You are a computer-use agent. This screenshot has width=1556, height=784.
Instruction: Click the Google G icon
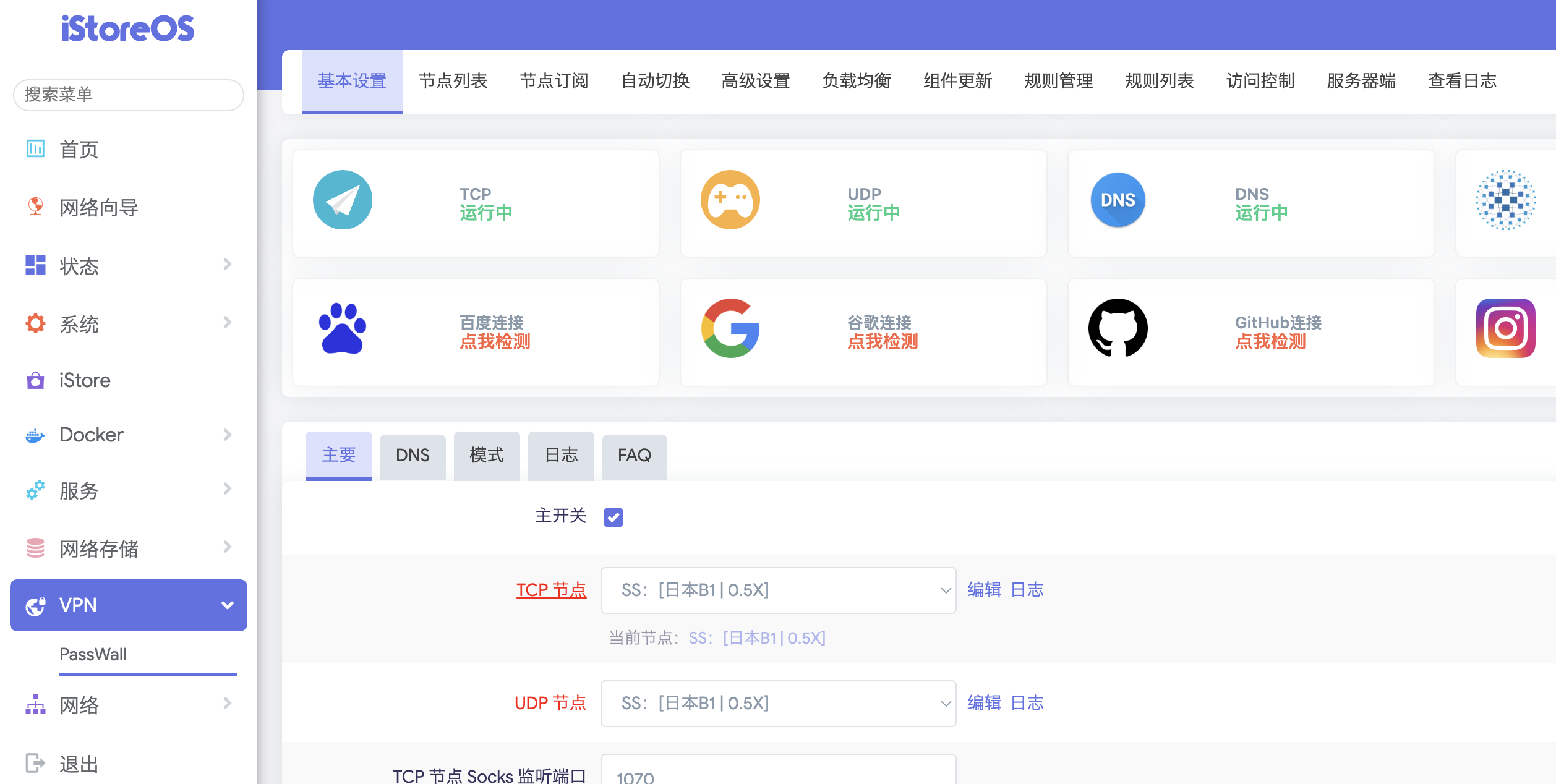[730, 328]
